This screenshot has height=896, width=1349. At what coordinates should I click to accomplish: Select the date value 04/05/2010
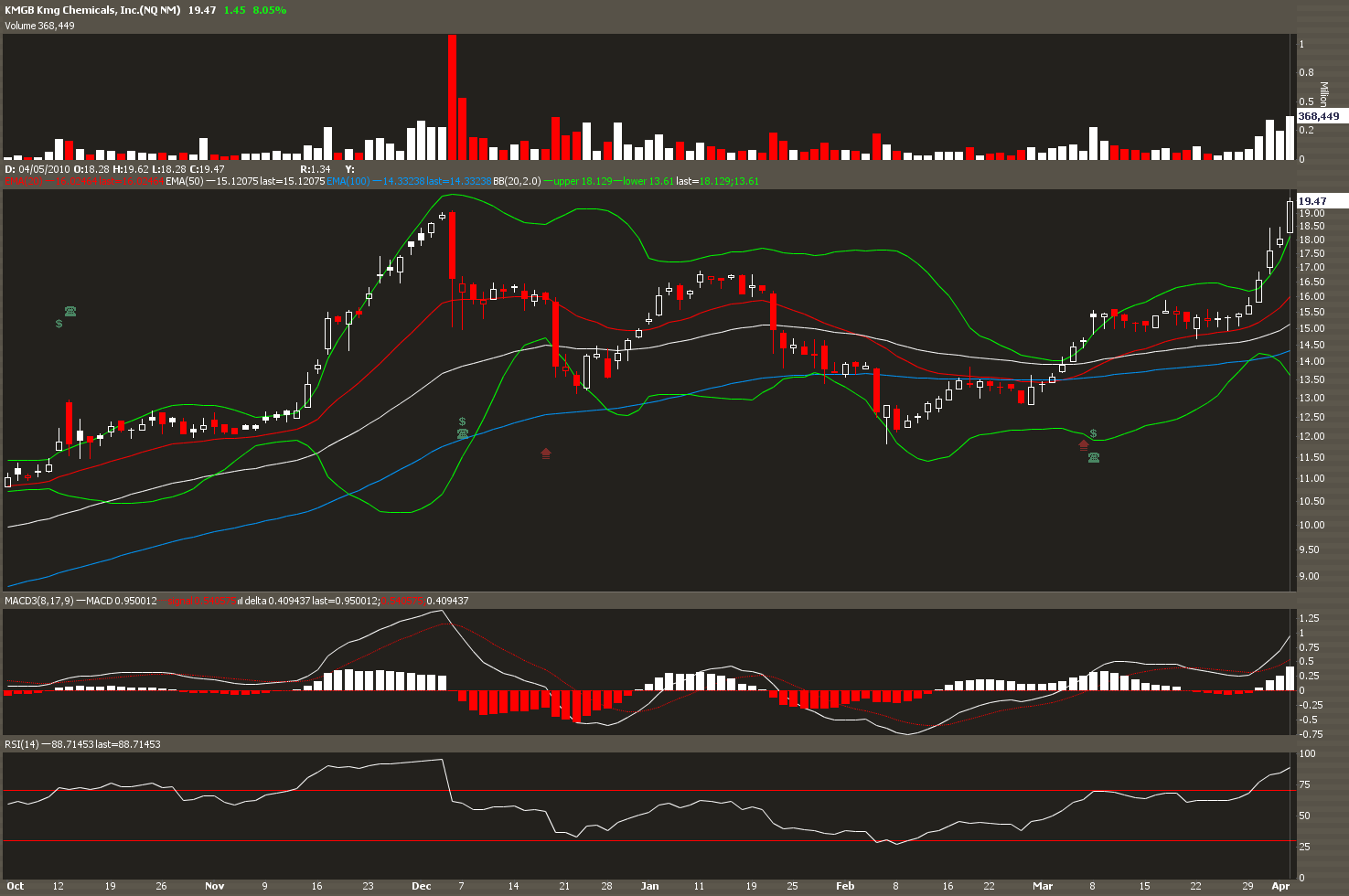44,169
